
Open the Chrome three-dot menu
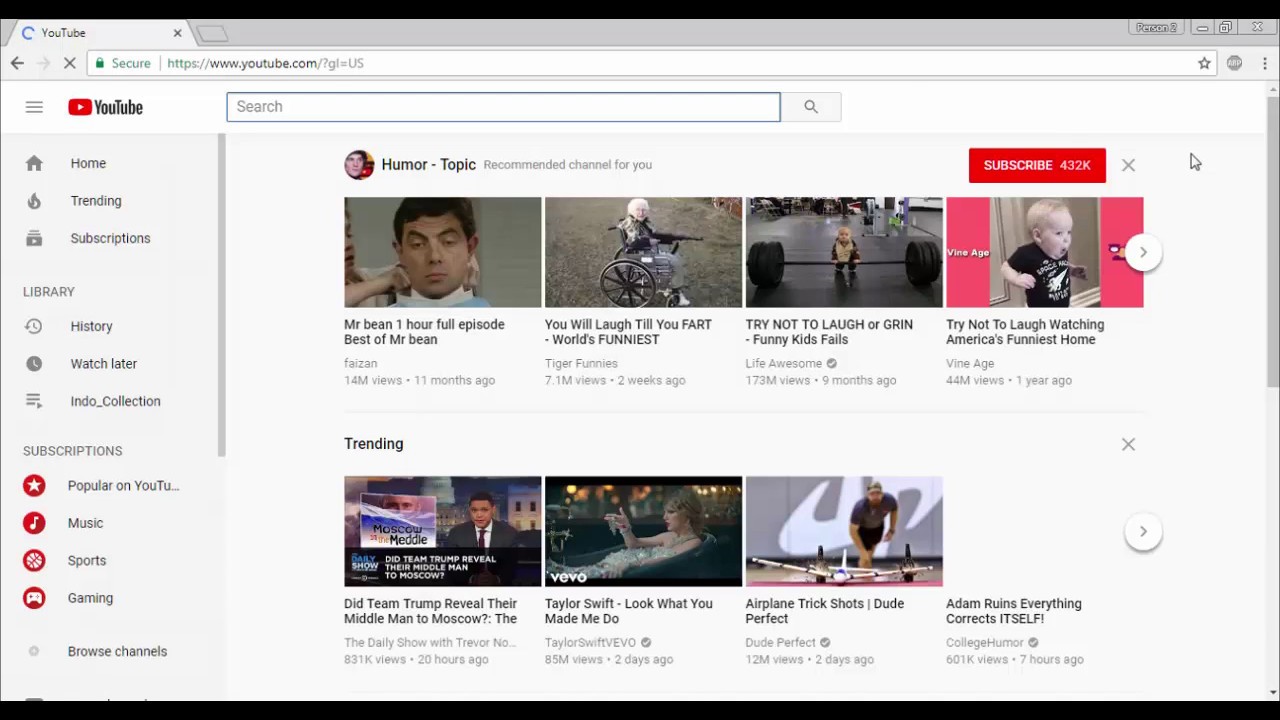[1265, 63]
